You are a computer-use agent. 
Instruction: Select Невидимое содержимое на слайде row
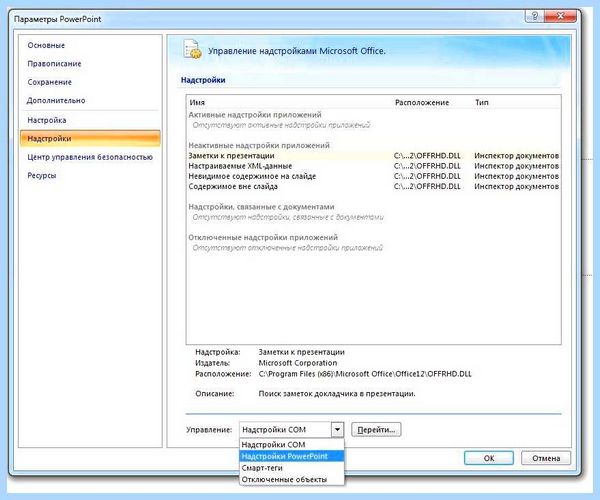pos(373,176)
